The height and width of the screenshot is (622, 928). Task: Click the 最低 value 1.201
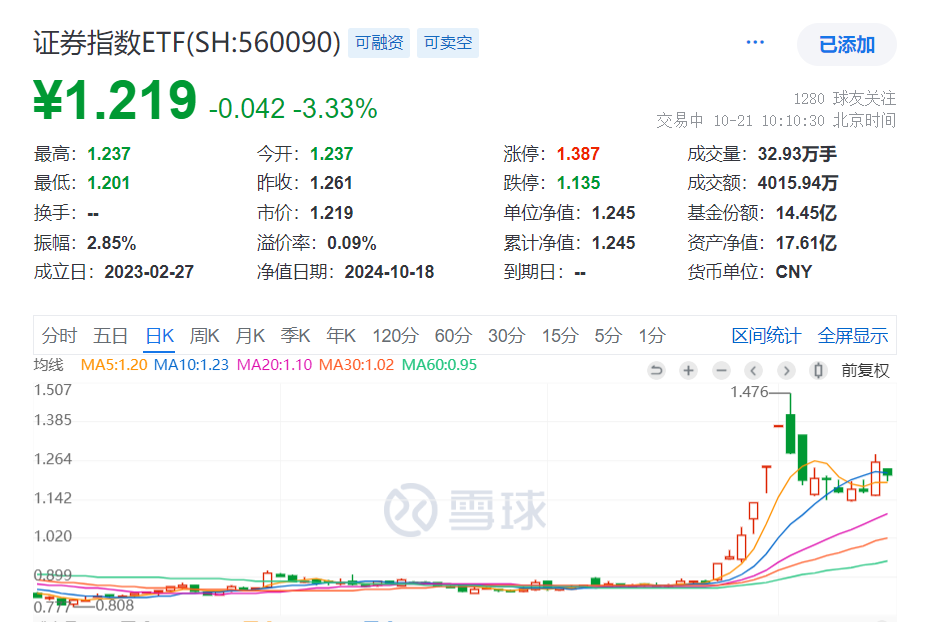108,183
